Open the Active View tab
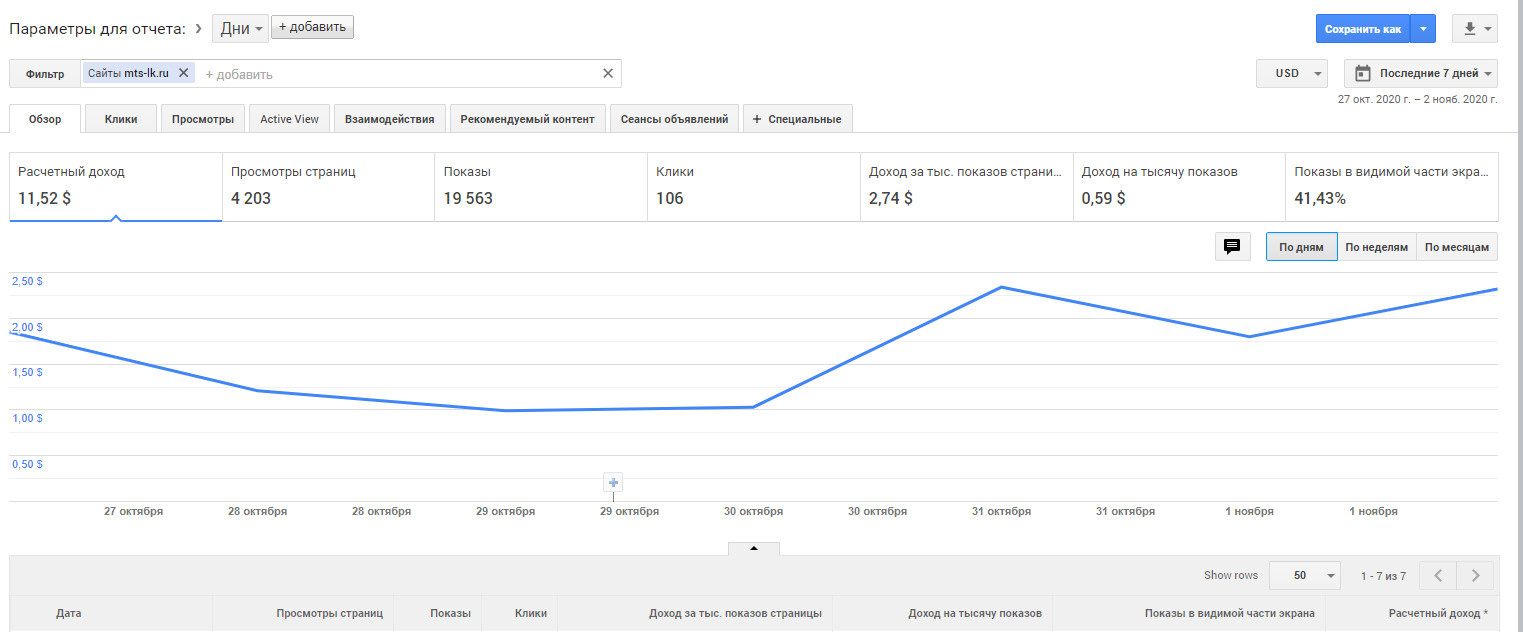1523x632 pixels. click(289, 119)
